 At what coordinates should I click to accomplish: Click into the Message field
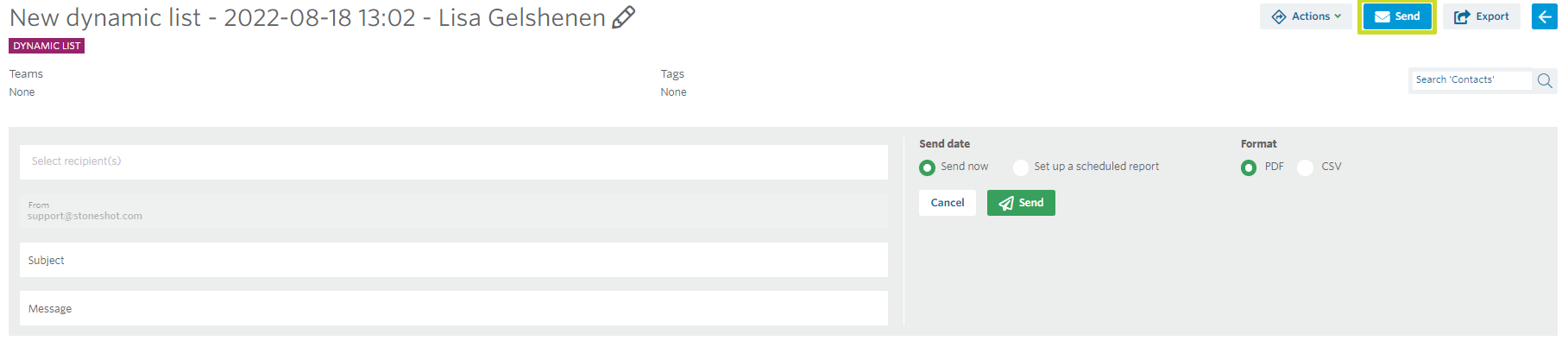point(454,308)
